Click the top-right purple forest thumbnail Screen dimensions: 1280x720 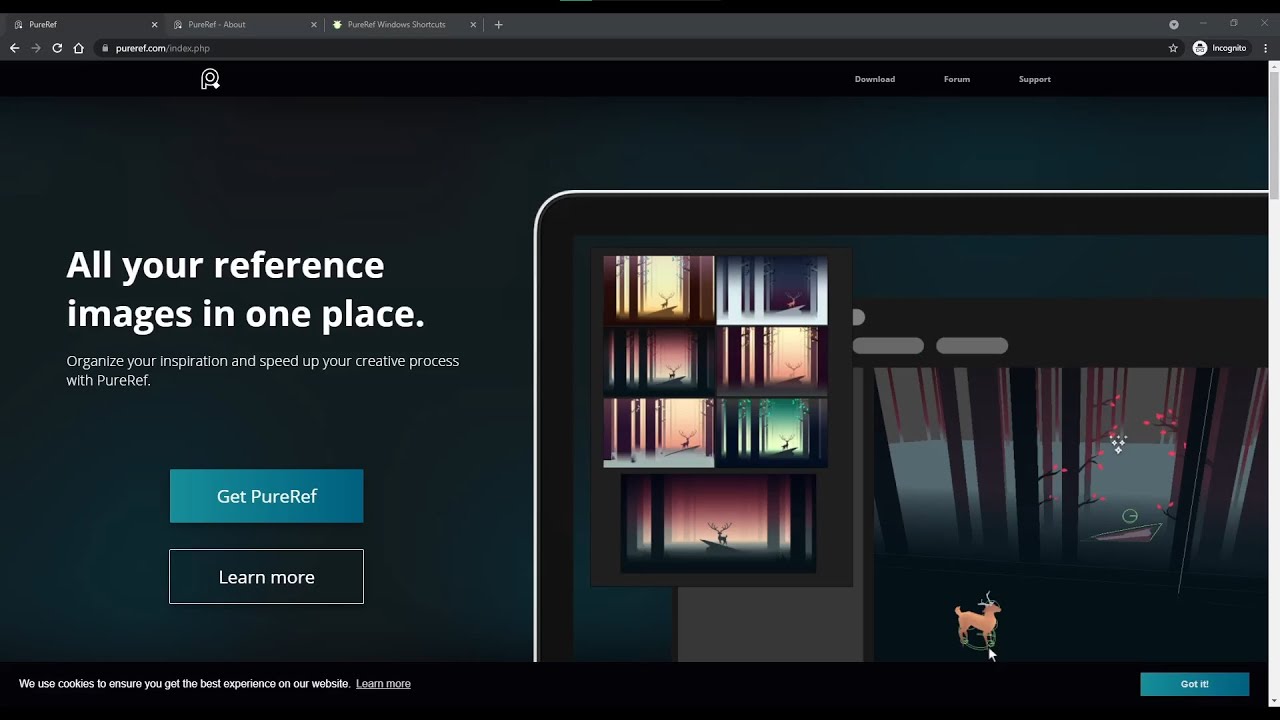[772, 290]
